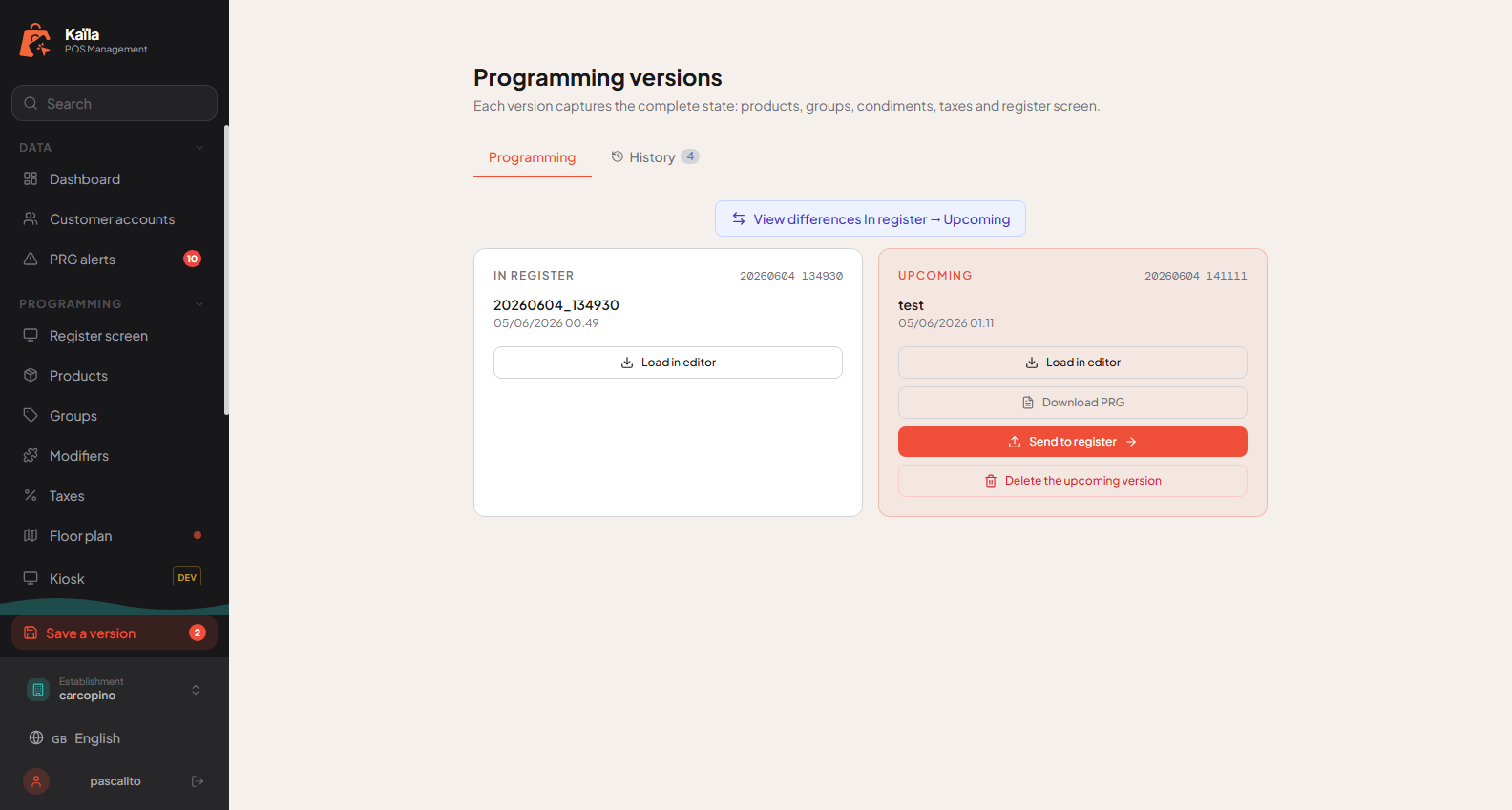Image resolution: width=1512 pixels, height=810 pixels.
Task: Collapse the DATA section chevron
Action: point(199,148)
